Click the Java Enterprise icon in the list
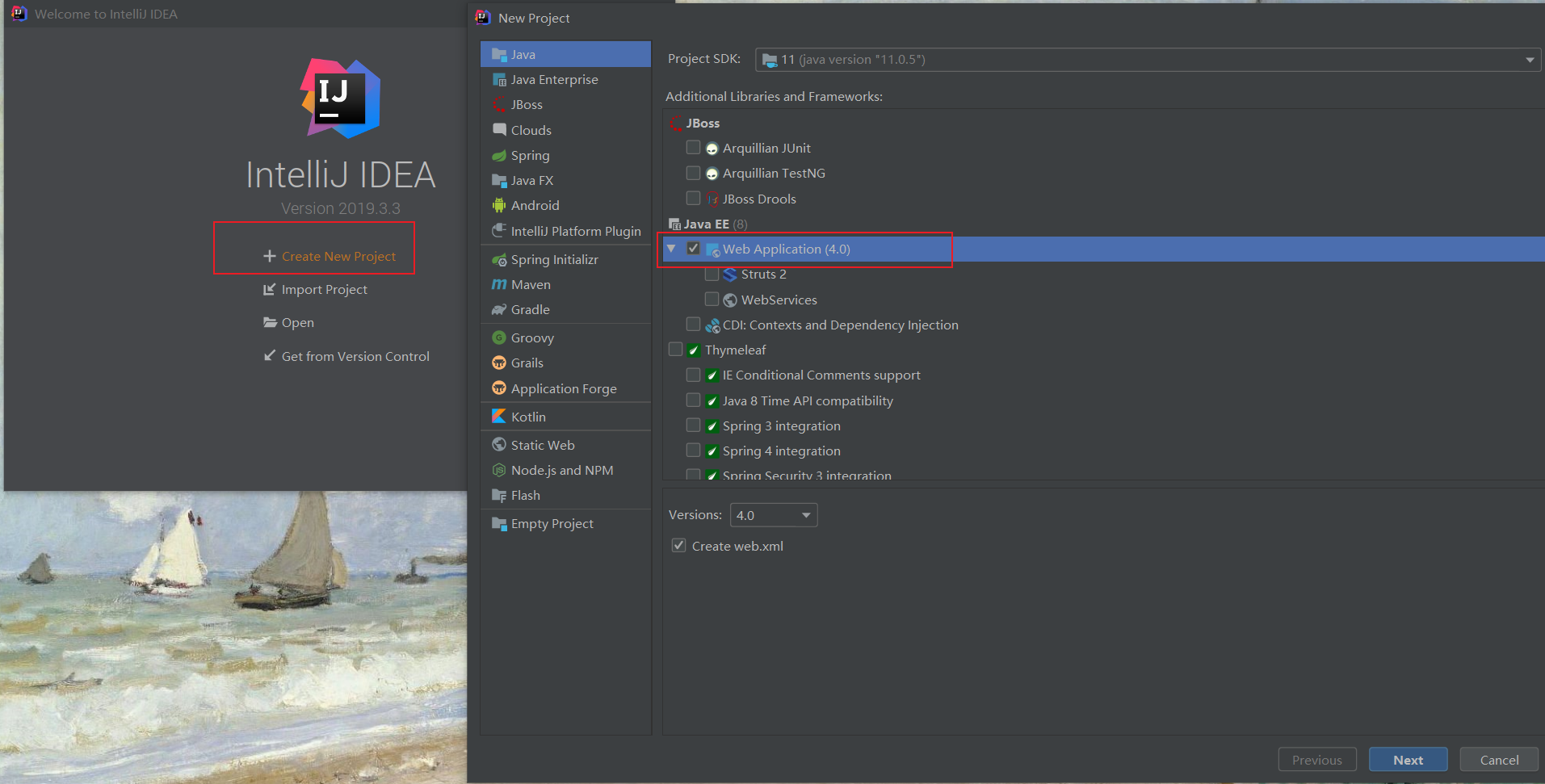 click(499, 80)
